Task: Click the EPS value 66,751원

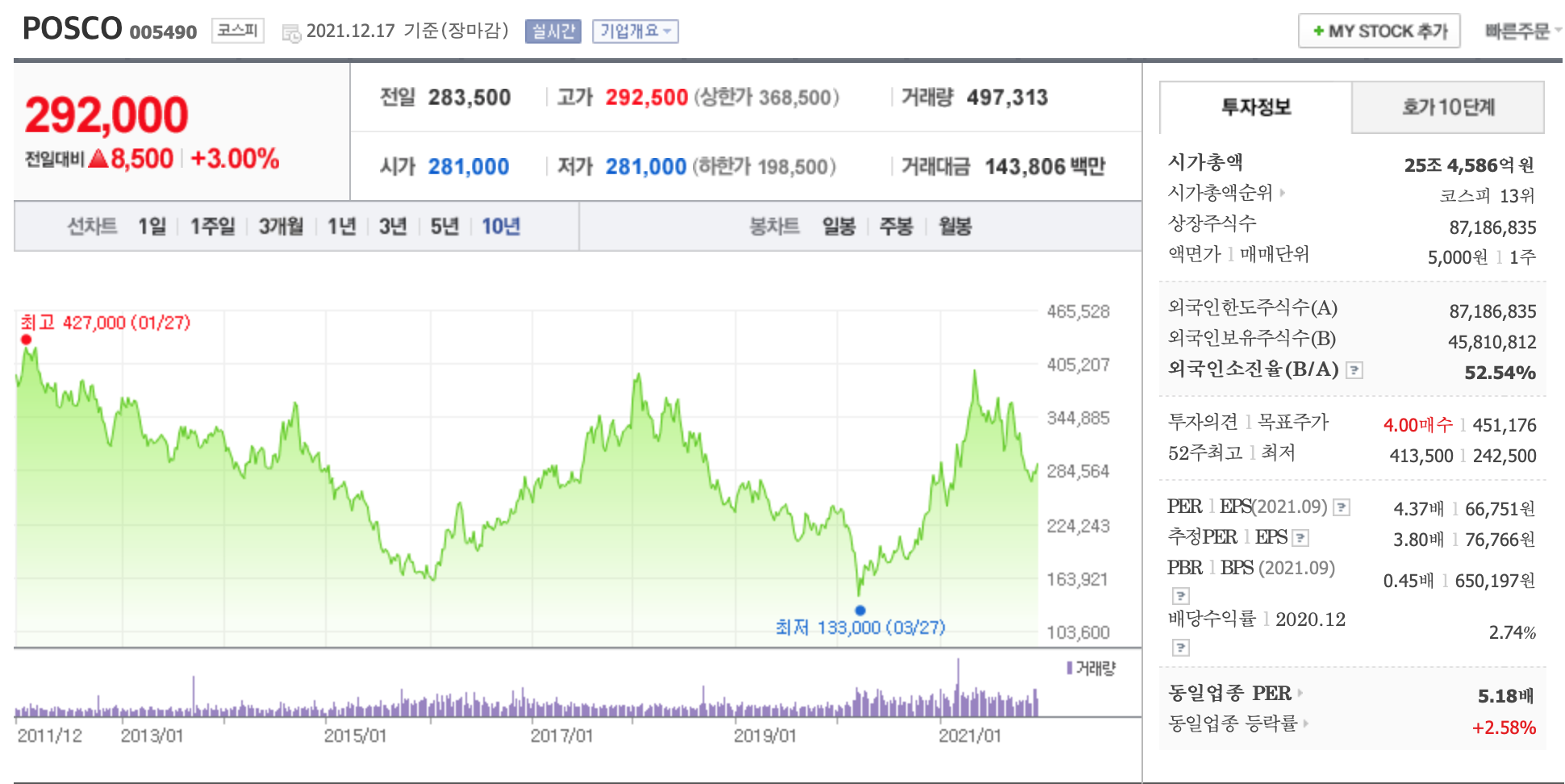Action: pyautogui.click(x=1500, y=509)
